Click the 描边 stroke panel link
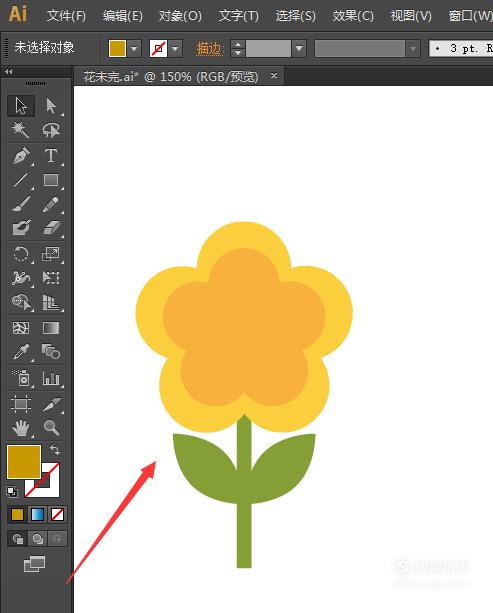 coord(209,49)
